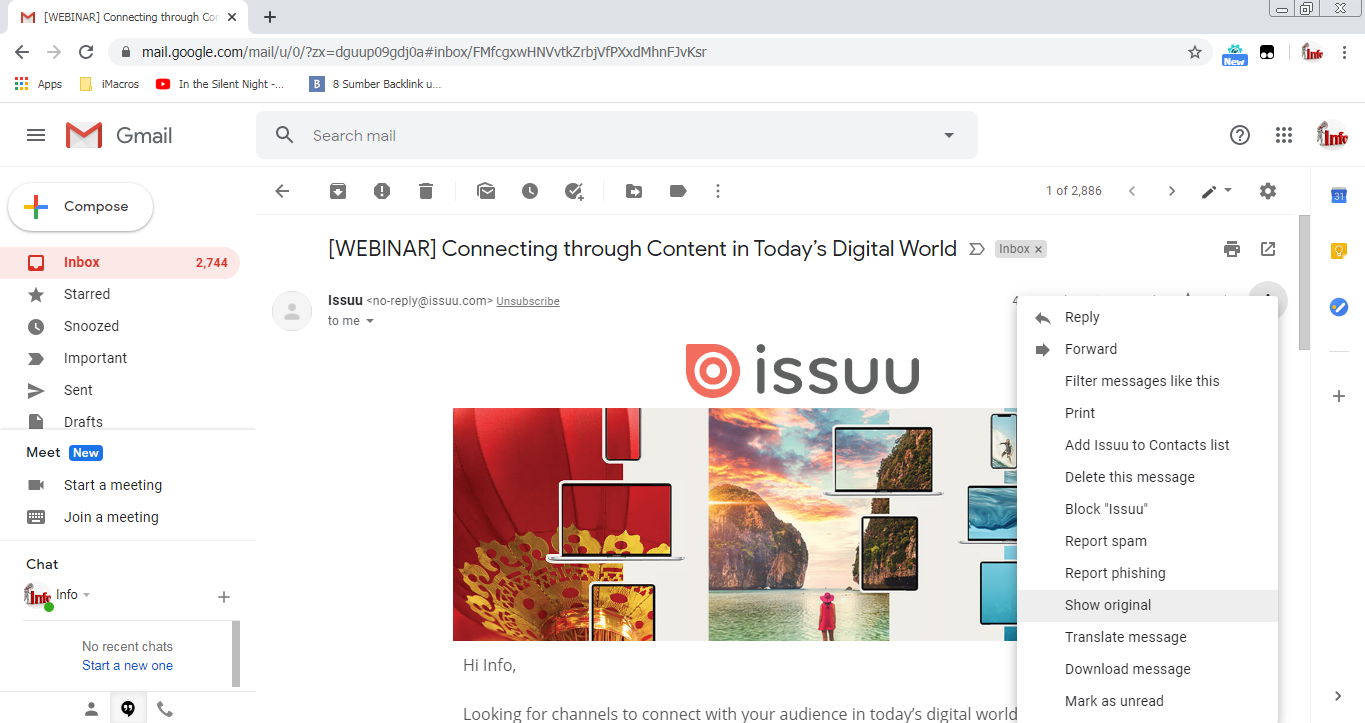1365x723 pixels.
Task: Open the Starred folder
Action: click(x=120, y=294)
